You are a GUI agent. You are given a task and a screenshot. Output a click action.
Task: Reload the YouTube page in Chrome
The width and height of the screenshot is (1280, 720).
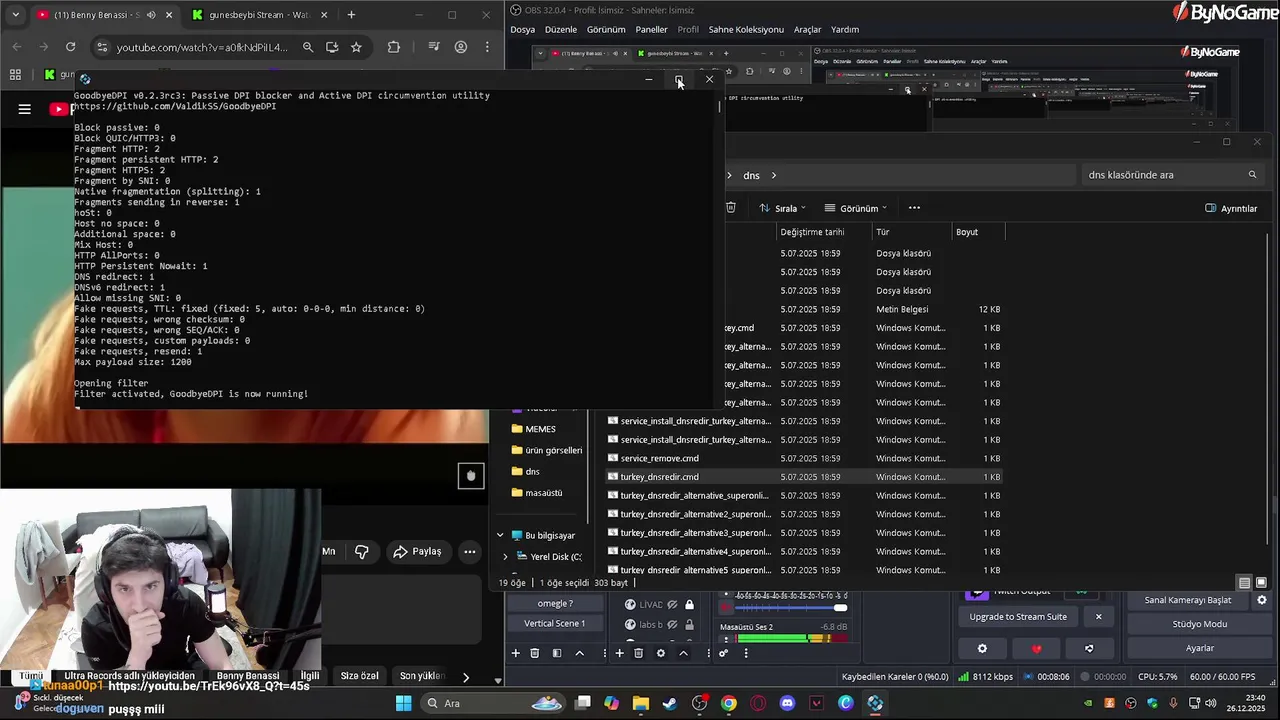pos(70,47)
